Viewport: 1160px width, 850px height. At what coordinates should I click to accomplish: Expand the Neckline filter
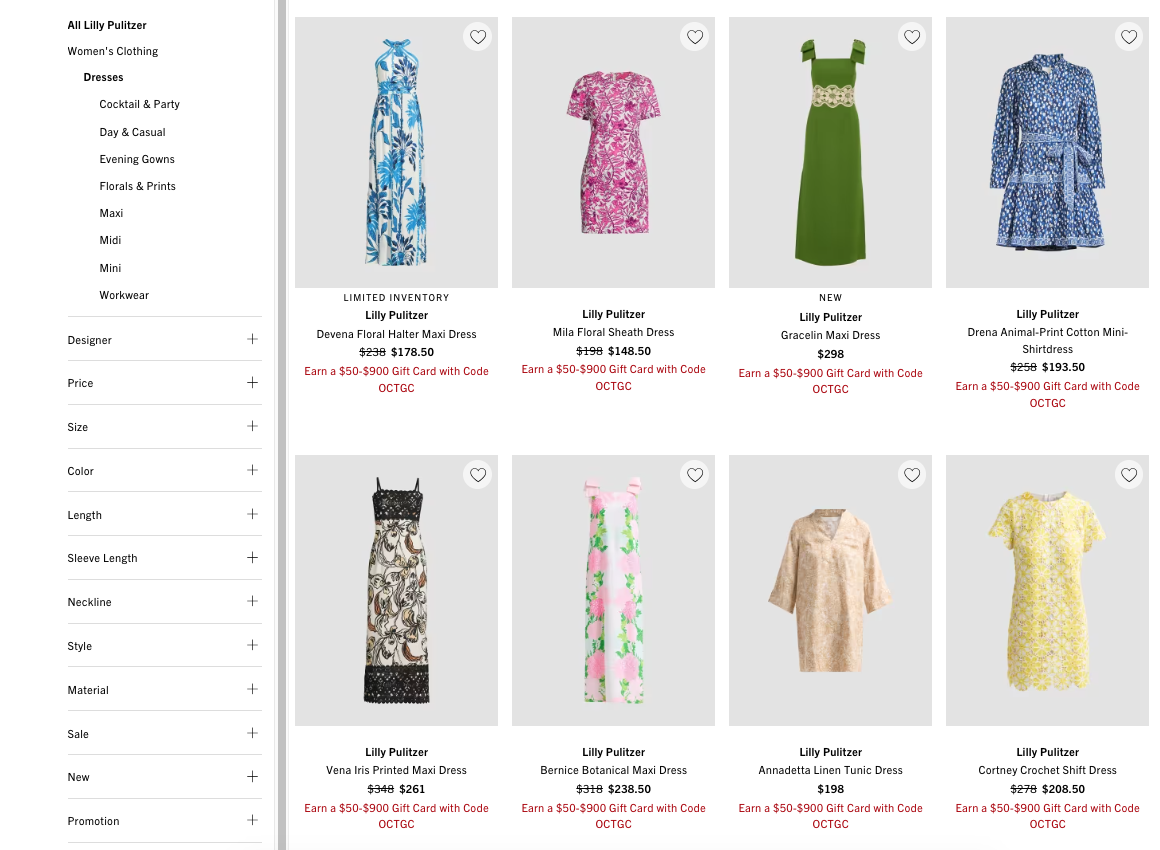point(164,602)
